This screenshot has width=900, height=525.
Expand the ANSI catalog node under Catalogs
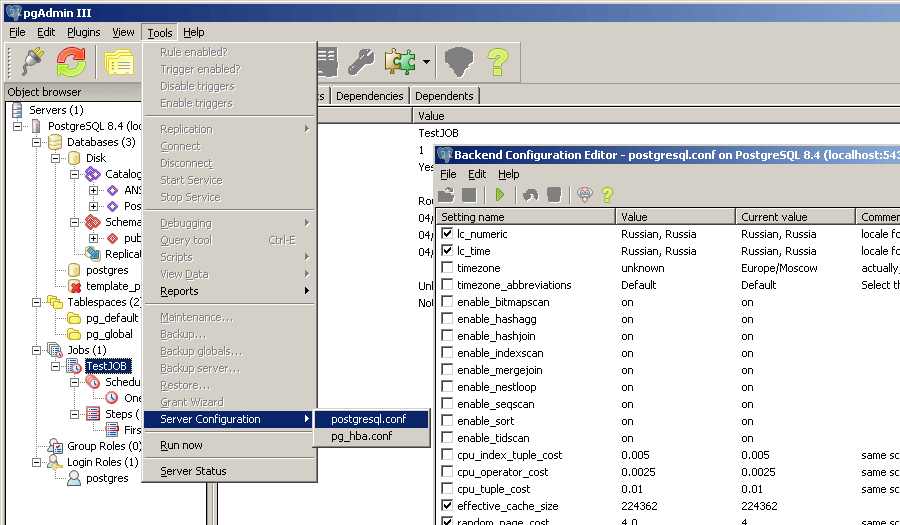93,190
